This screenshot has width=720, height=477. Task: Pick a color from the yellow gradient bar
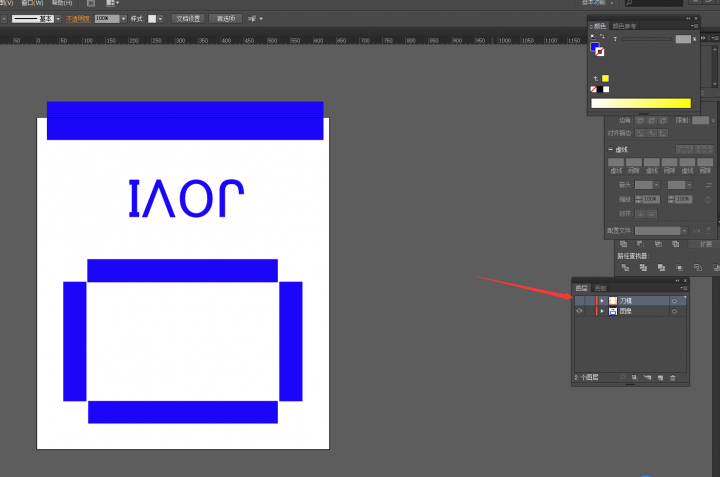coord(640,103)
